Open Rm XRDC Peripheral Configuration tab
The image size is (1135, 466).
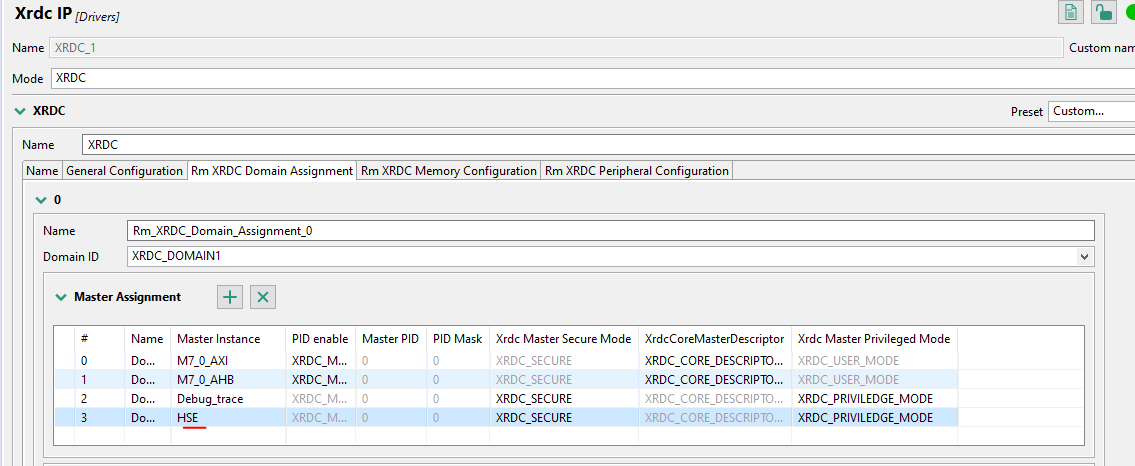(636, 171)
